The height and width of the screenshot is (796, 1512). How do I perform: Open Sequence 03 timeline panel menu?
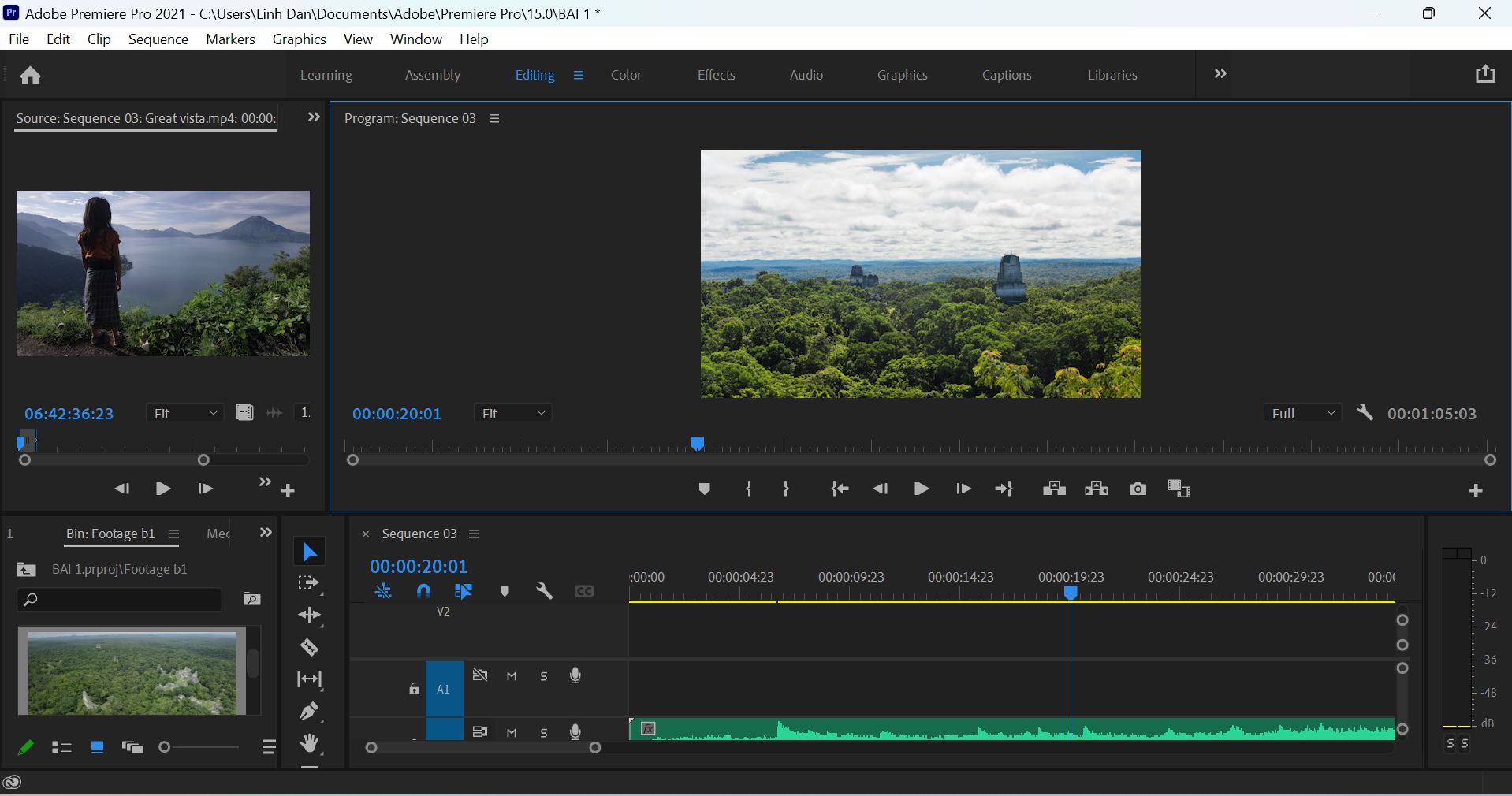point(474,534)
